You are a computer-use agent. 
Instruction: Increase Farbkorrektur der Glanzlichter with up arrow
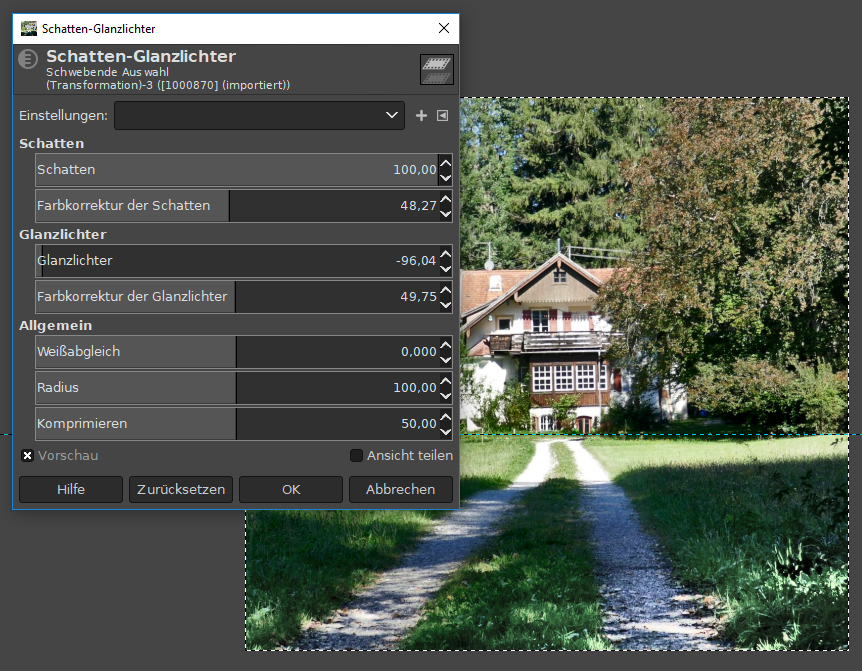tap(446, 290)
